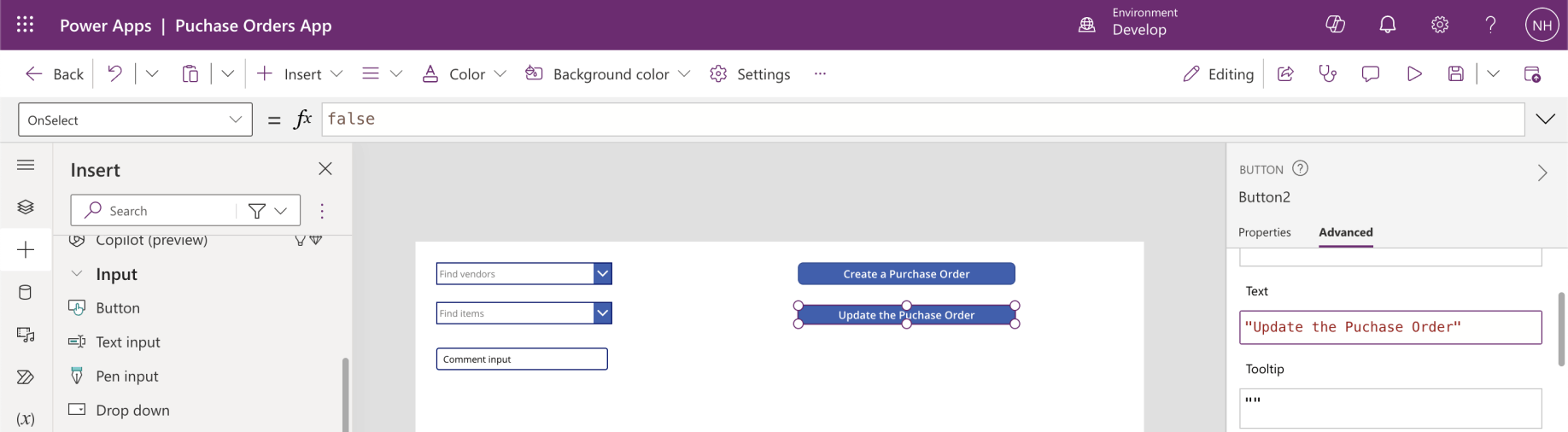Open the Power Apps app launcher grid

pyautogui.click(x=26, y=25)
